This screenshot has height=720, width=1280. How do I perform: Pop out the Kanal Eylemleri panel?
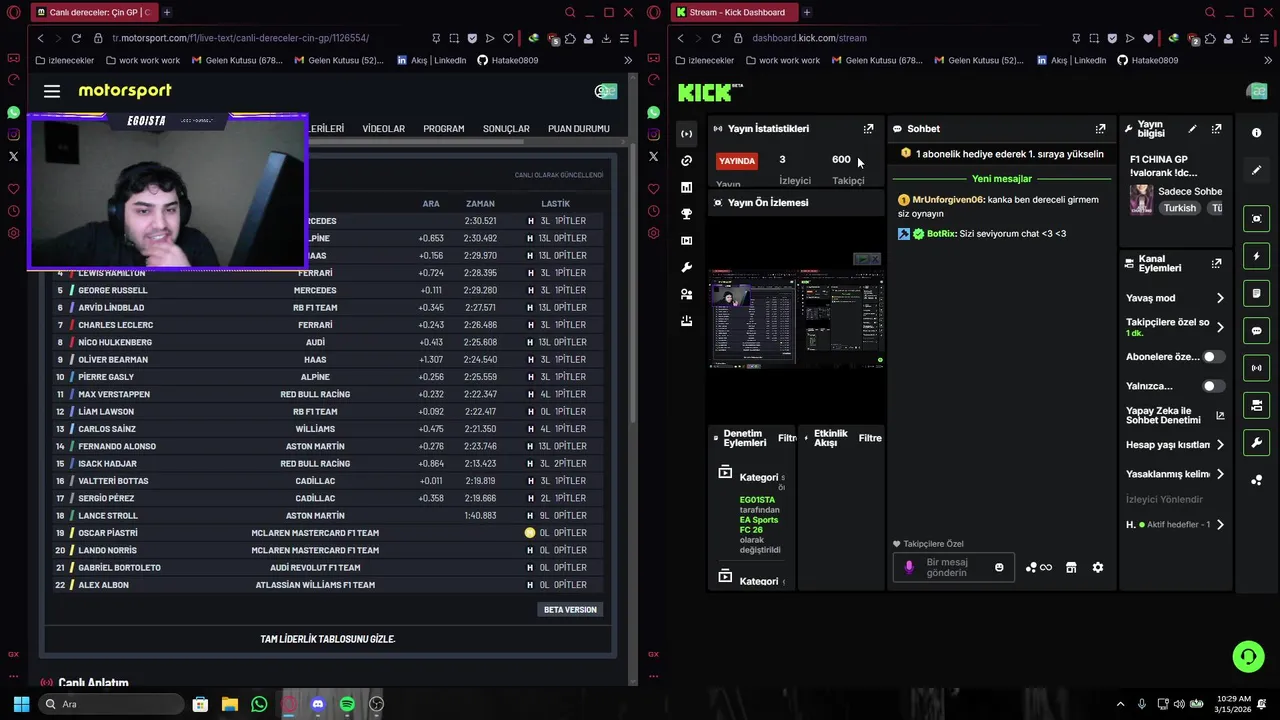pos(1216,264)
